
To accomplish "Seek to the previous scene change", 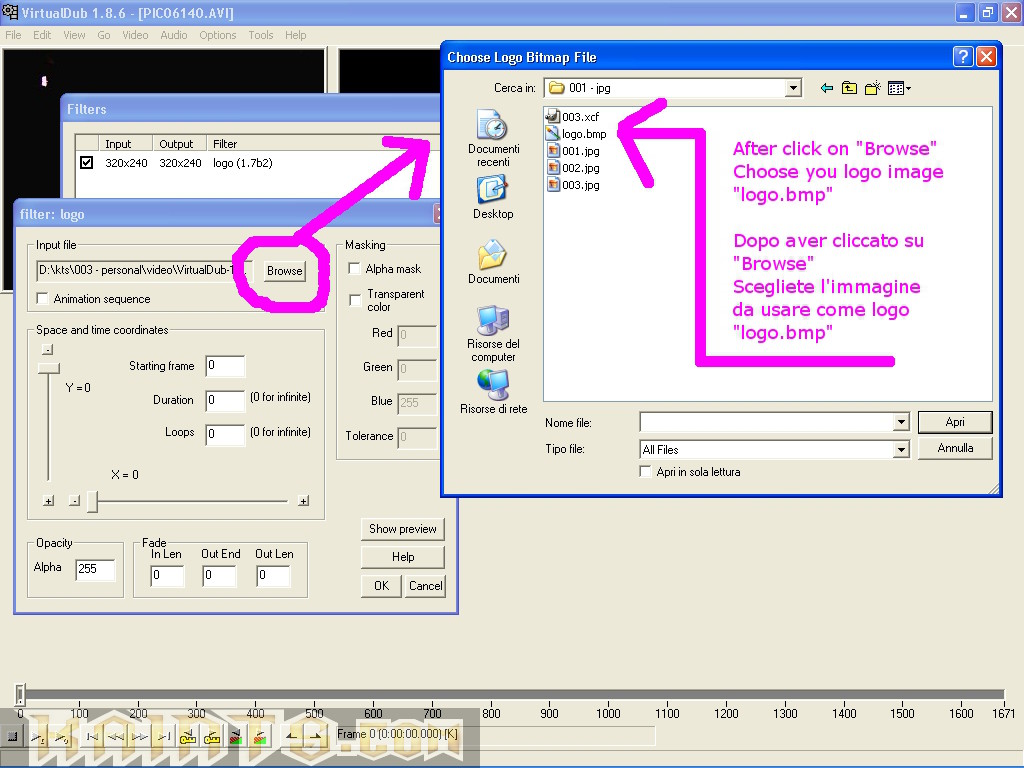I will click(x=236, y=737).
